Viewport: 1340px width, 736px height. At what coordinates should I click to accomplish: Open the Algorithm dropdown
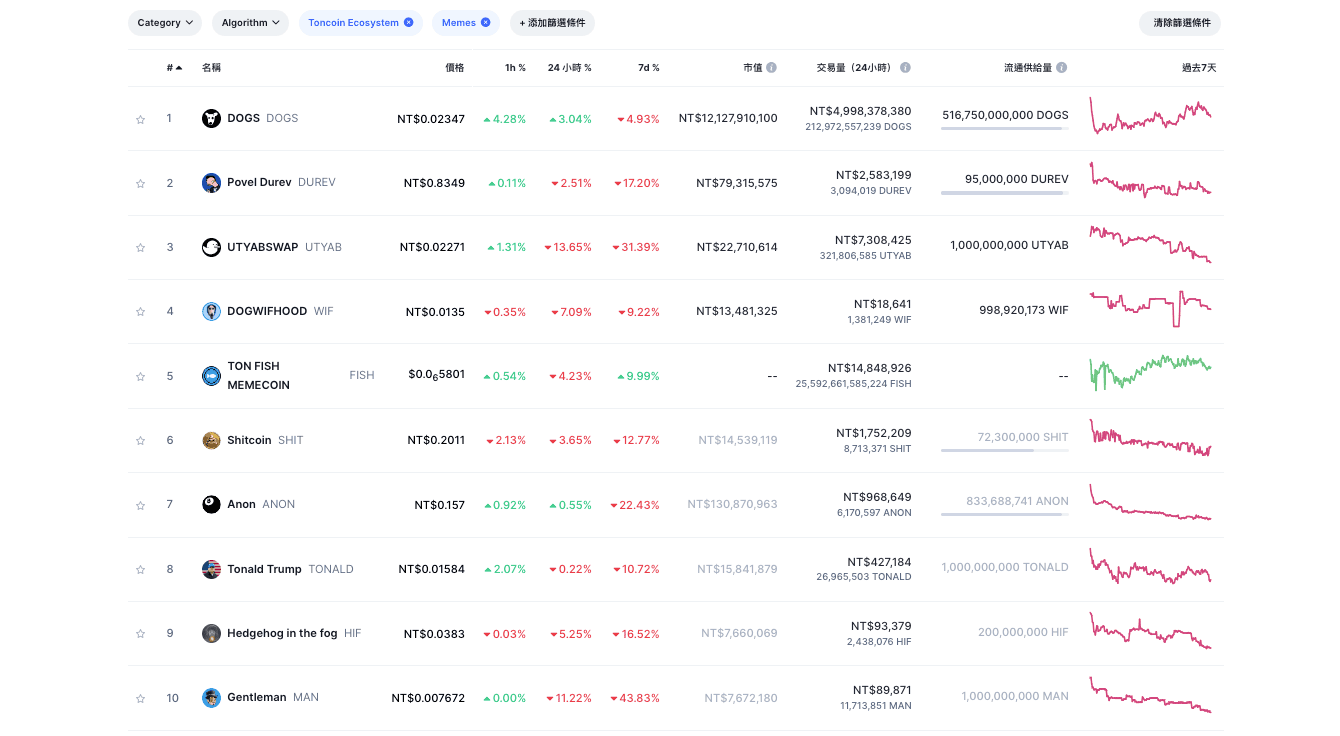point(250,23)
